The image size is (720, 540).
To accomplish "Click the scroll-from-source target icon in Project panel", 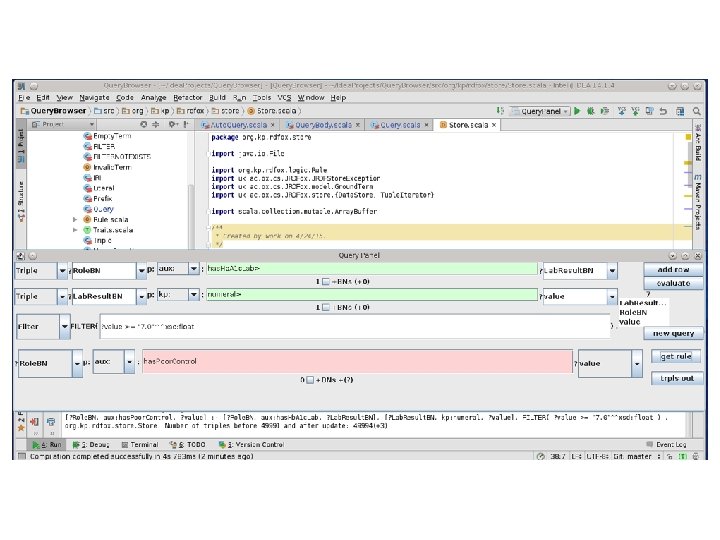I will pos(144,124).
